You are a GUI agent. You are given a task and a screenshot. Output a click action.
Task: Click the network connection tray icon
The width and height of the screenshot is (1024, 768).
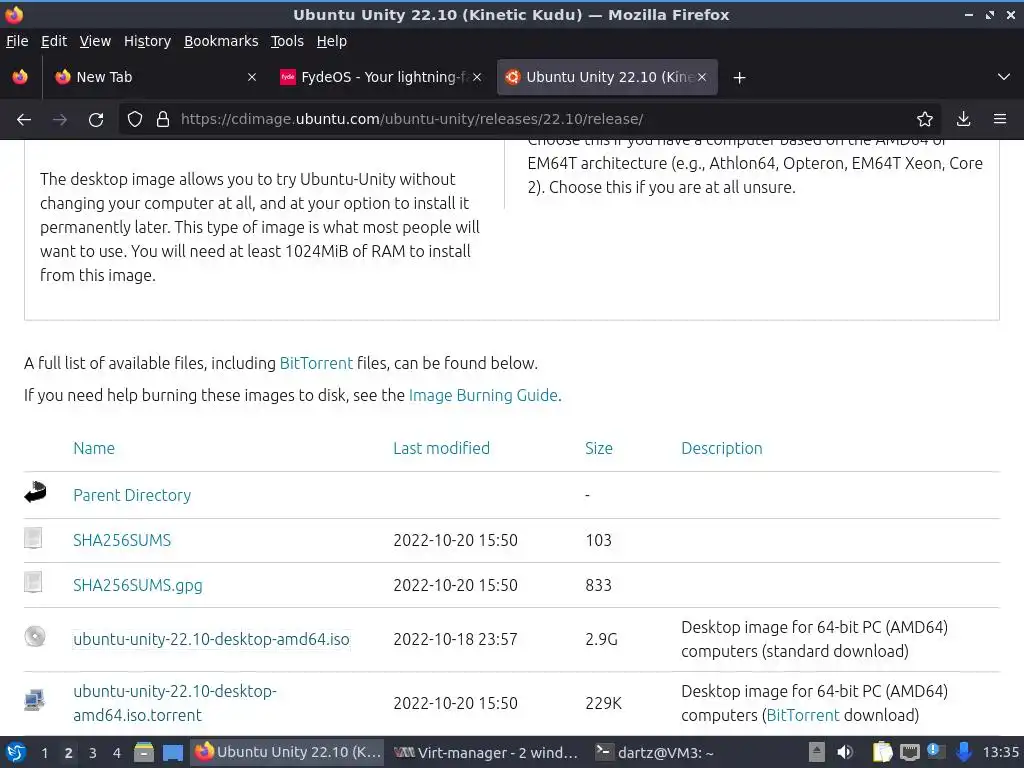tap(910, 753)
